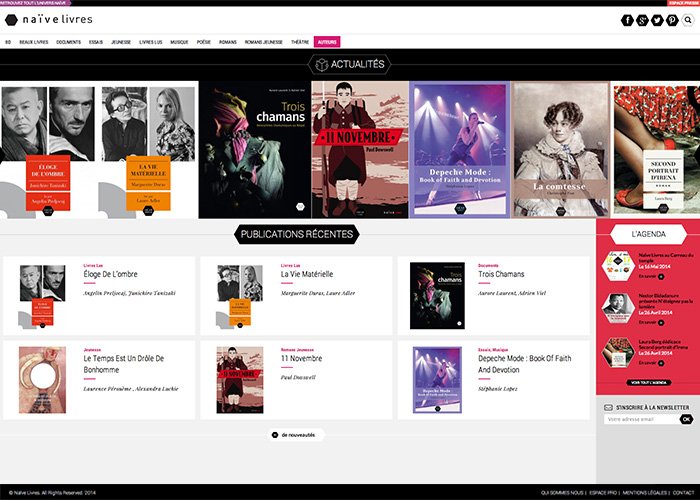Image resolution: width=700 pixels, height=500 pixels.
Task: Open the Pinterest social icon
Action: [x=672, y=20]
